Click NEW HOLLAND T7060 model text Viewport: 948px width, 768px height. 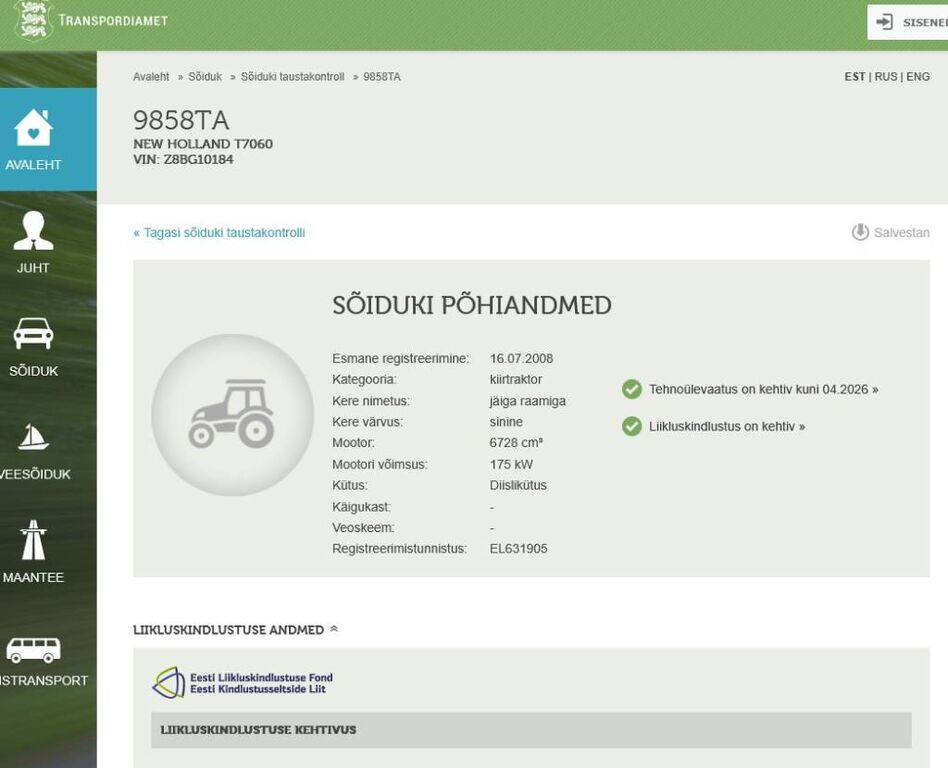[203, 144]
